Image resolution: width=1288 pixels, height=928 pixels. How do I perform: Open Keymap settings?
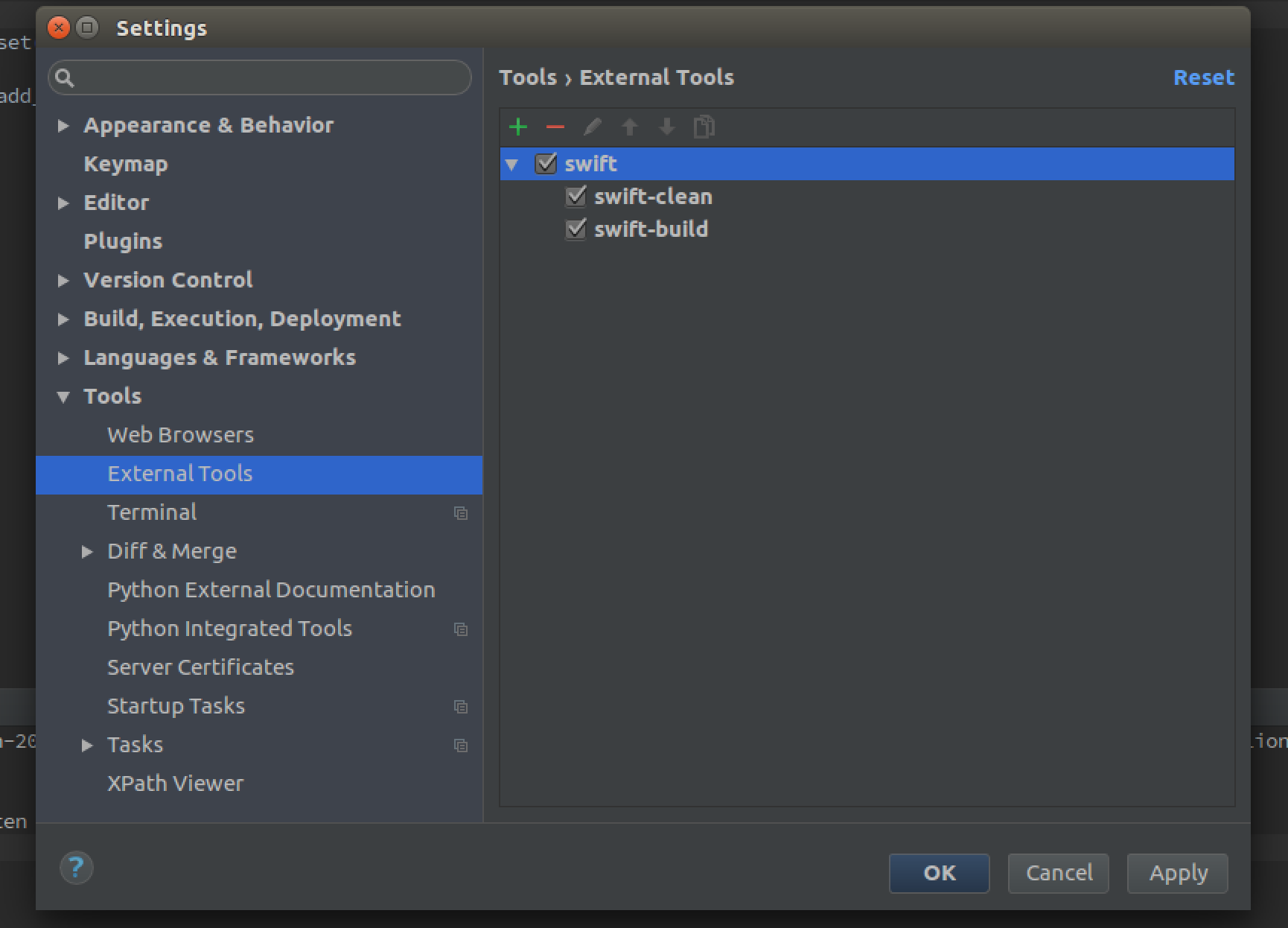click(x=126, y=164)
